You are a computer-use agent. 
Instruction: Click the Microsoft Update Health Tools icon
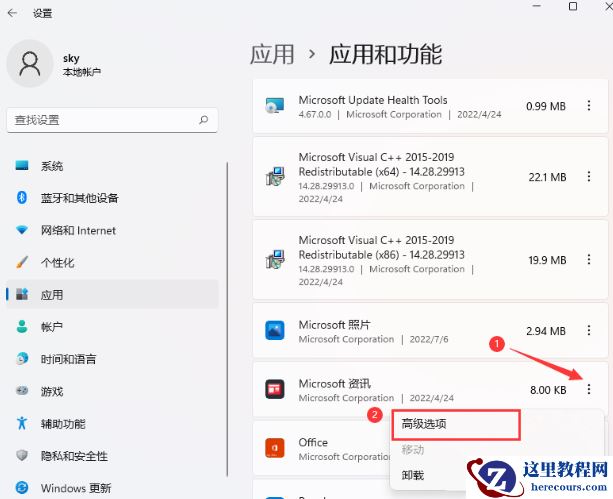click(275, 106)
